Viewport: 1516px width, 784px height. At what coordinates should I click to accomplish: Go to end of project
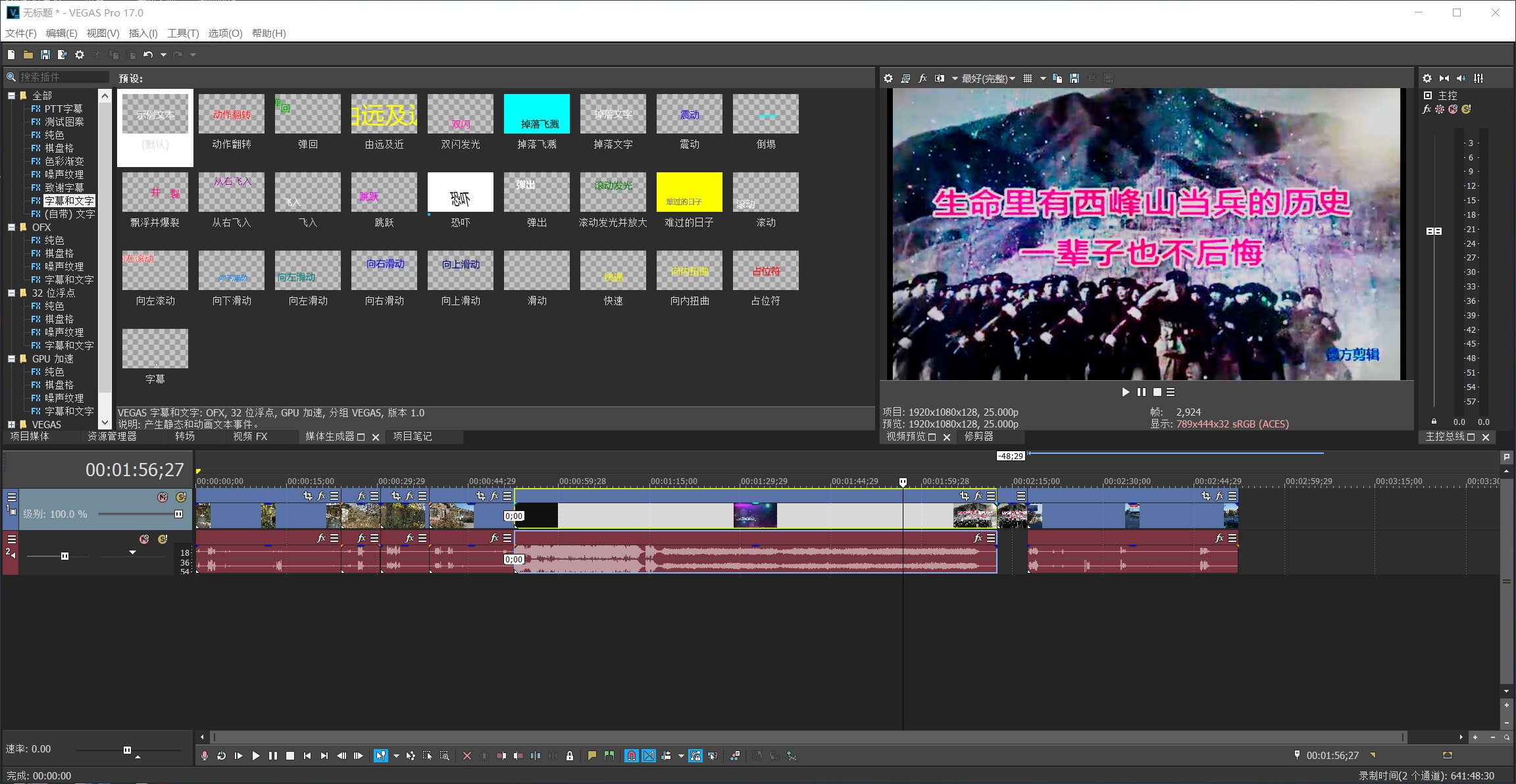[x=324, y=756]
